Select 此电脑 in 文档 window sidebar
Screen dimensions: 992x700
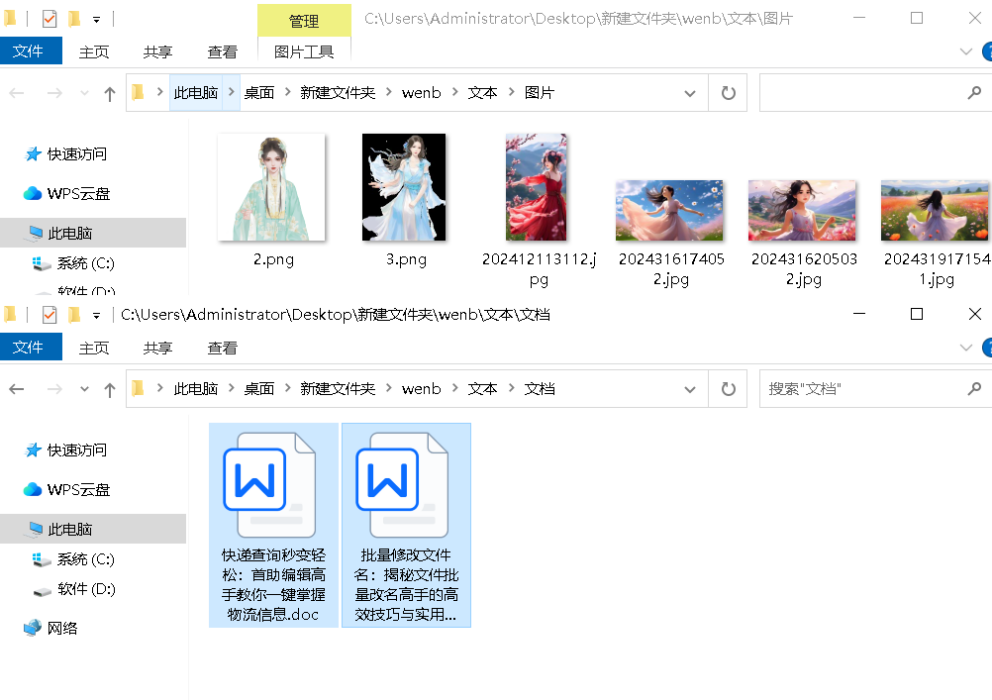(93, 529)
